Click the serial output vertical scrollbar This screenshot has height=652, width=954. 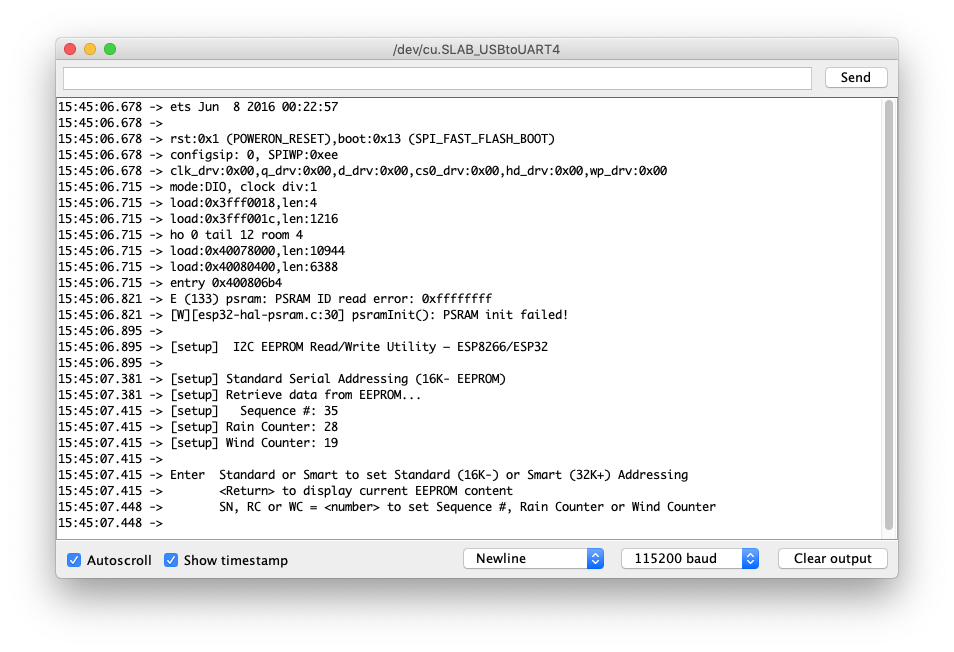tap(889, 315)
